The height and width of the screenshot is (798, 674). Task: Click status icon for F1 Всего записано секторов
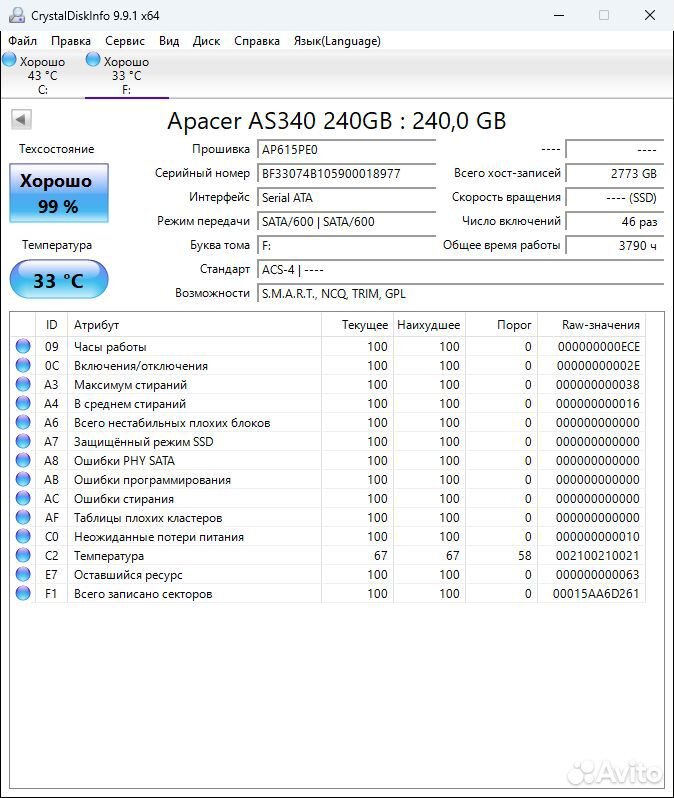pos(23,593)
